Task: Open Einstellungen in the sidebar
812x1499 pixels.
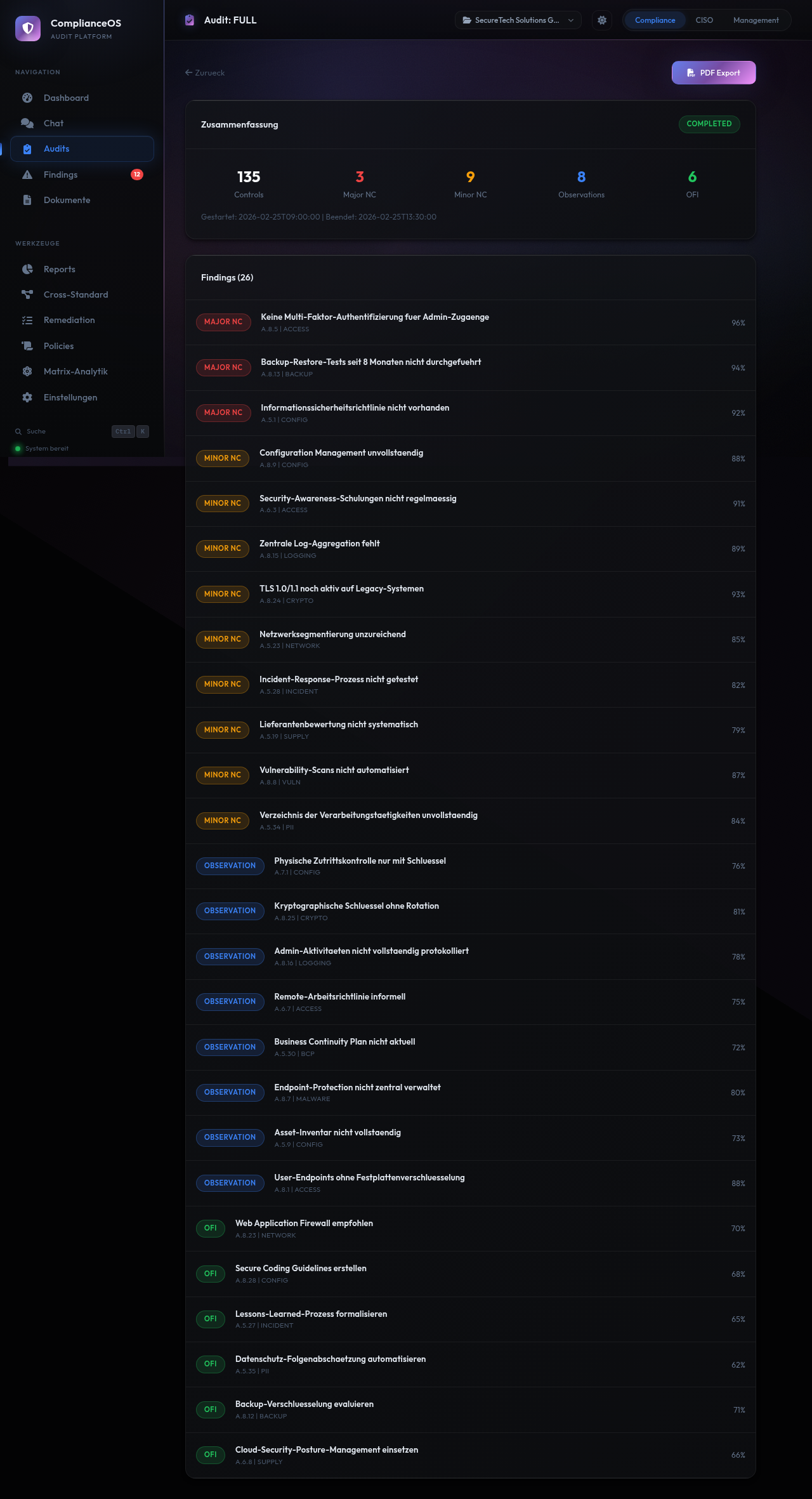Action: pos(70,397)
